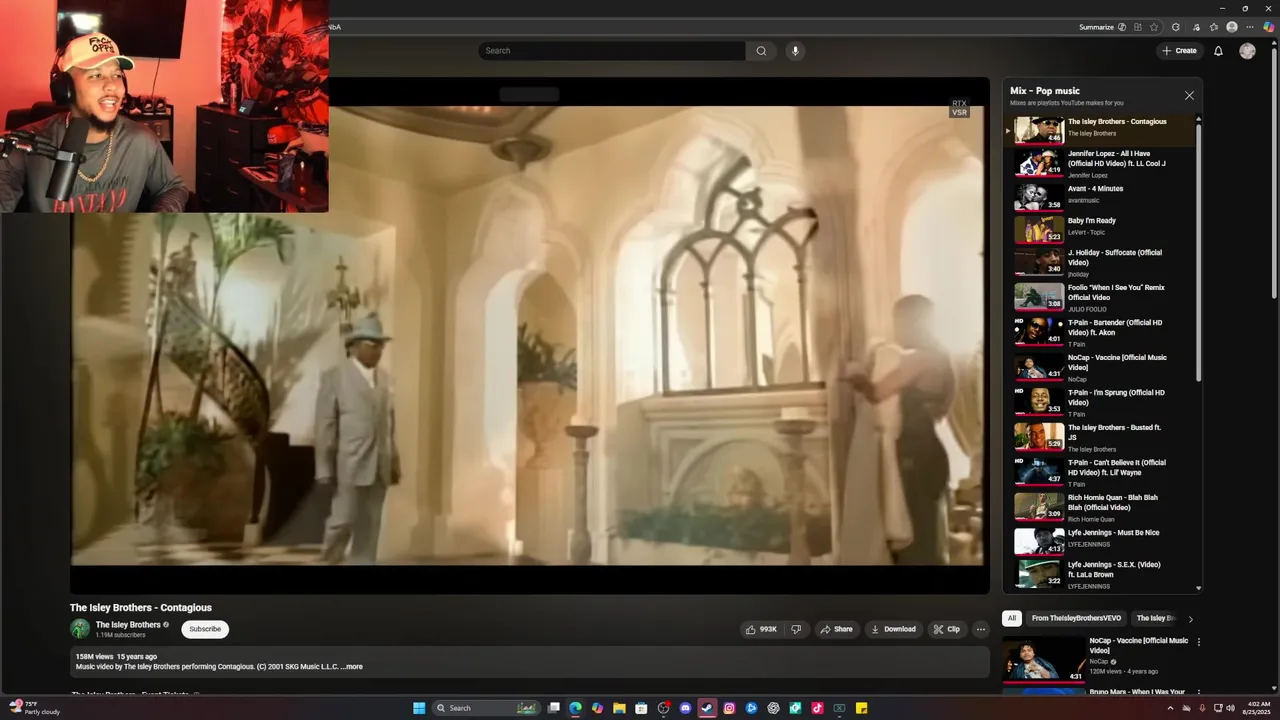Click The Isley Brothers channel name link
This screenshot has height=720, width=1280.
click(128, 625)
